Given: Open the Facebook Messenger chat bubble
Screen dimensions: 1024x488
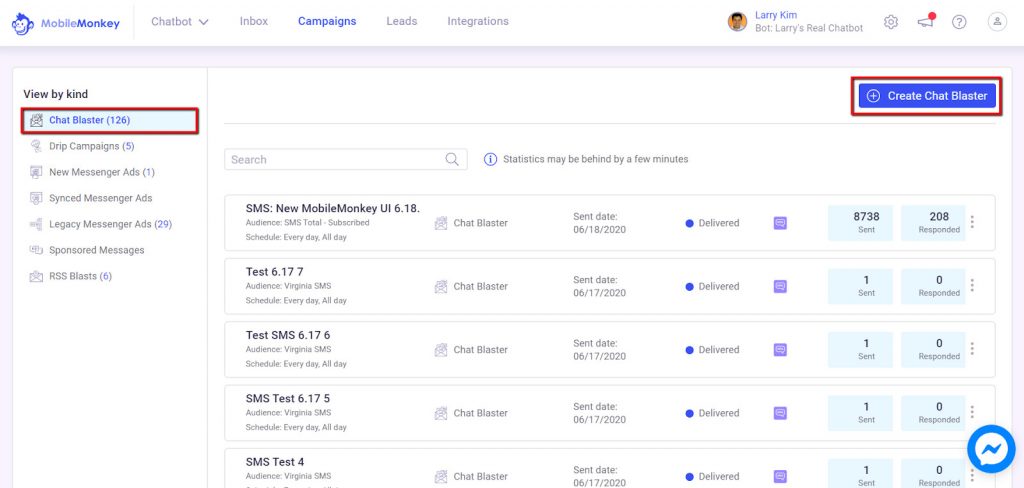Looking at the screenshot, I should (991, 449).
